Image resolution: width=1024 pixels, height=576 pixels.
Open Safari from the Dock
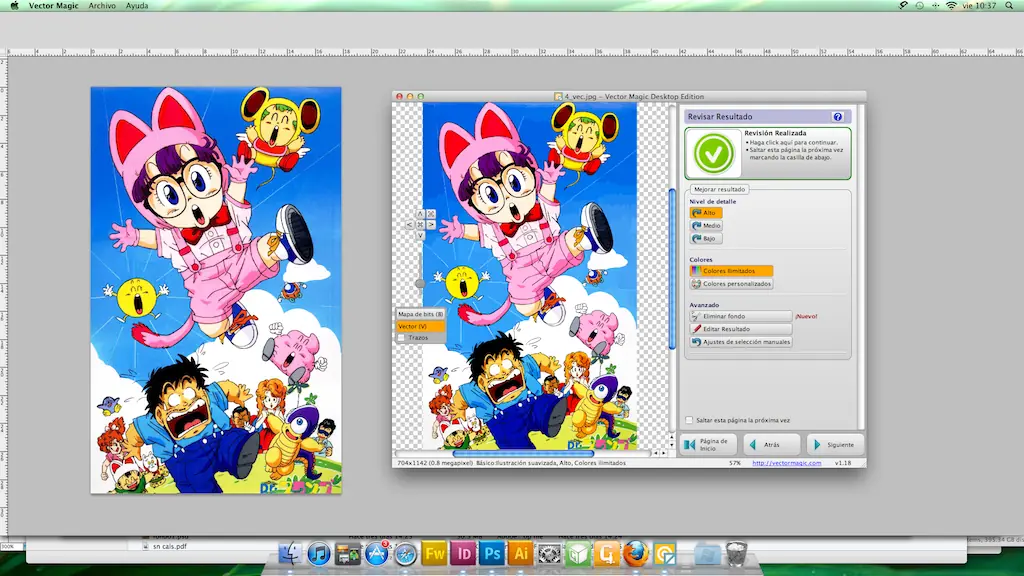coord(406,554)
